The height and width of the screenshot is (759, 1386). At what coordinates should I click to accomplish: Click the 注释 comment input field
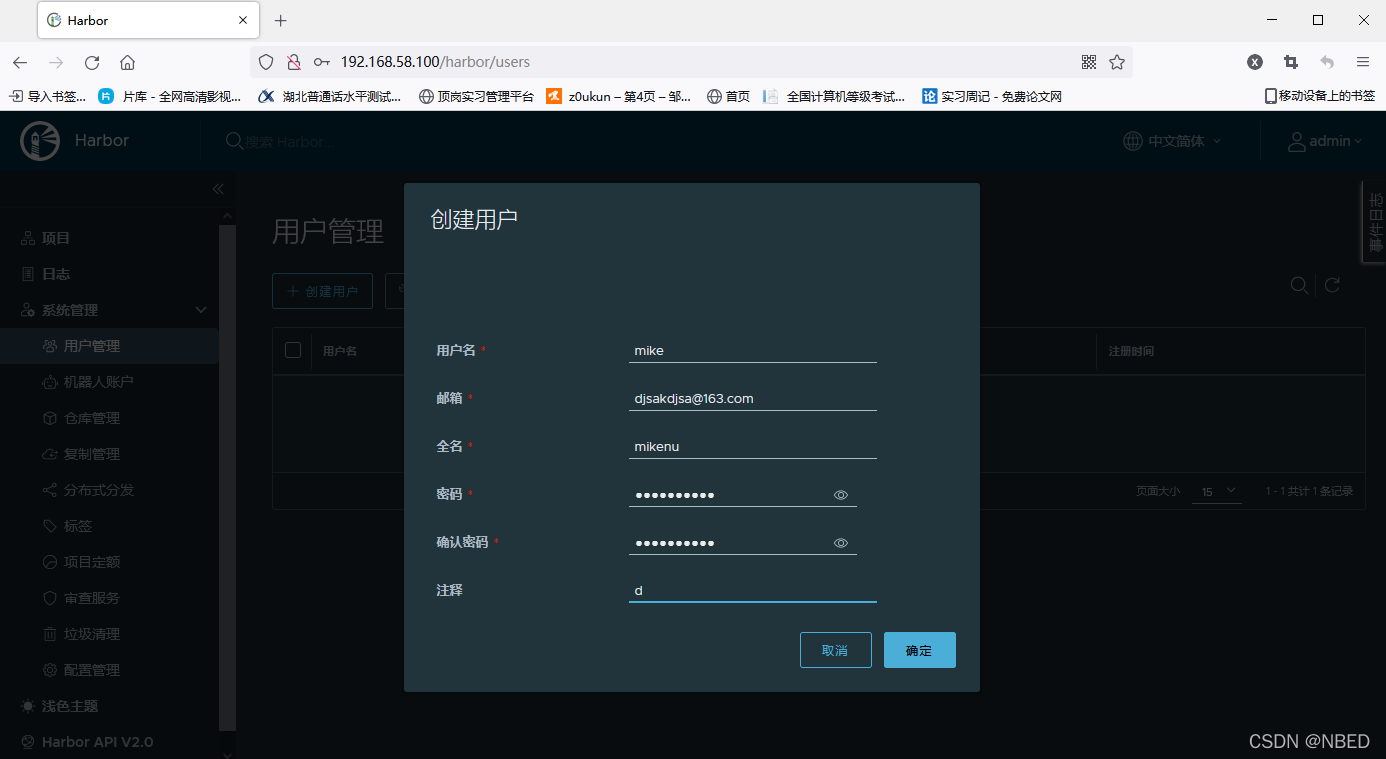(752, 590)
